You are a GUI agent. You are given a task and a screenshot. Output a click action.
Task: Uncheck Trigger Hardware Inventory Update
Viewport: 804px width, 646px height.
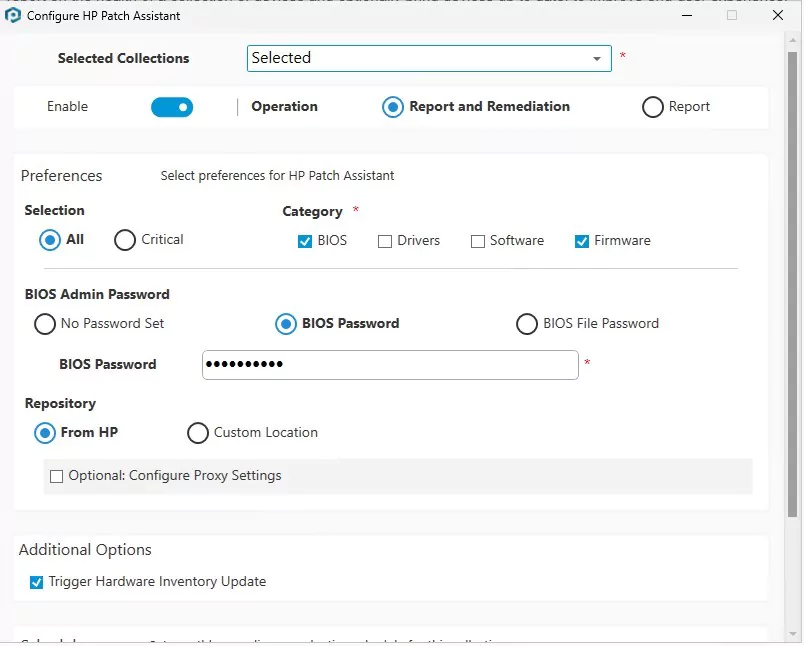(37, 582)
